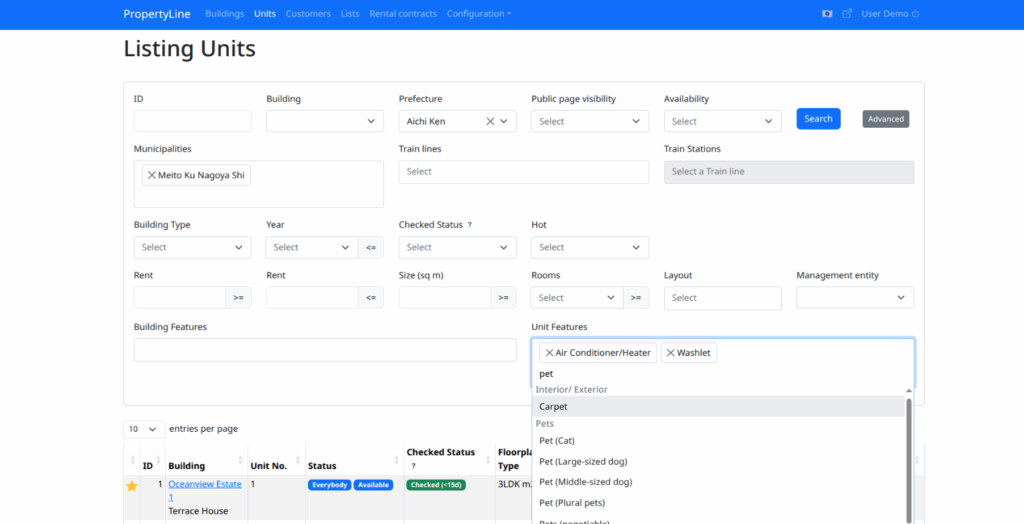Go to Rental contracts in navbar

click(x=402, y=14)
